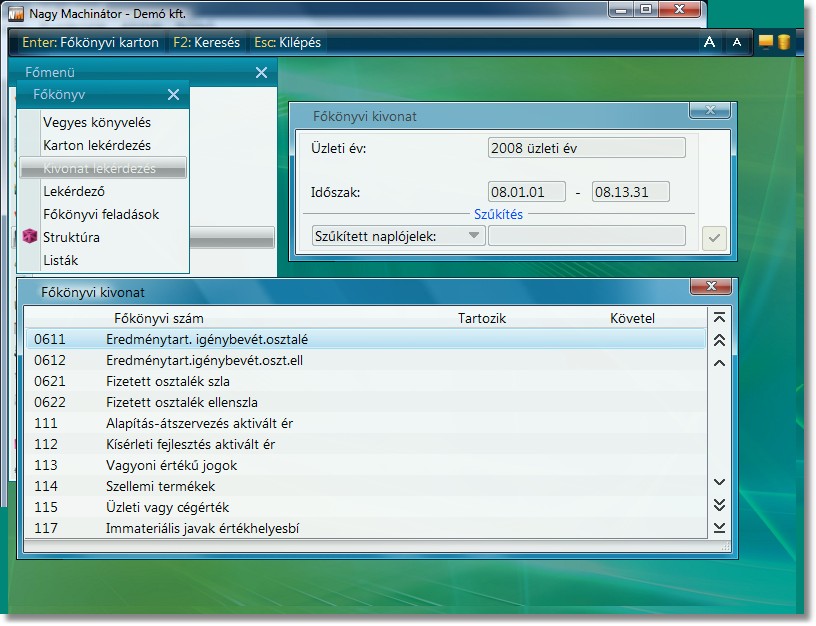Click the pink cube icon beside Struktúra
This screenshot has height=626, width=816.
tap(30, 237)
